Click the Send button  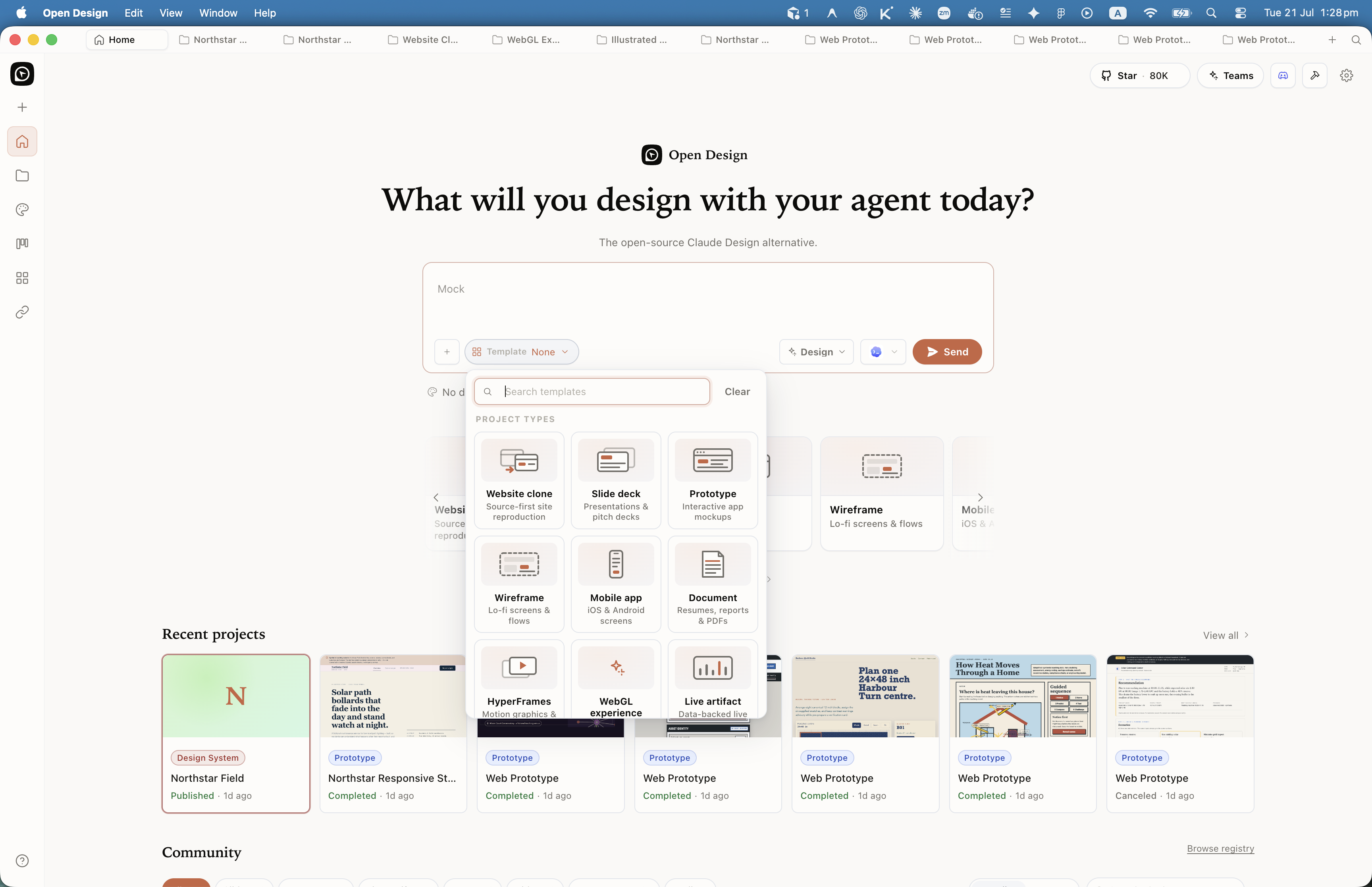coord(947,352)
